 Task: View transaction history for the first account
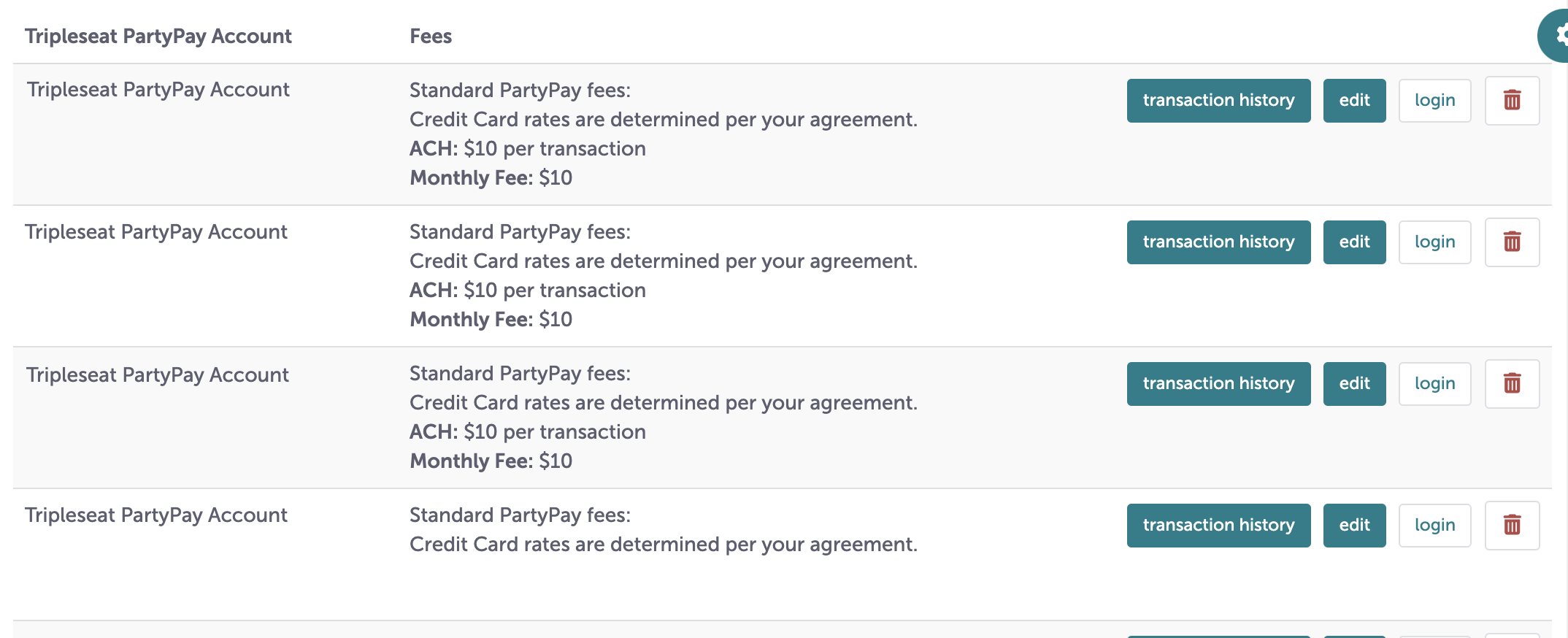coord(1218,101)
